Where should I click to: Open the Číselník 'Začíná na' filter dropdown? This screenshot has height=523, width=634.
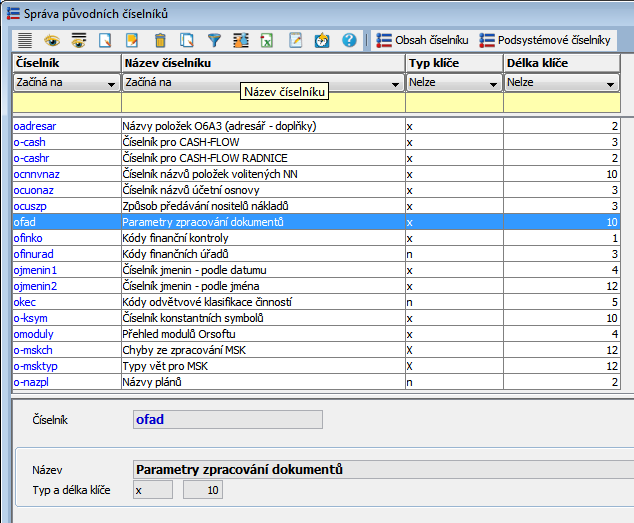112,83
